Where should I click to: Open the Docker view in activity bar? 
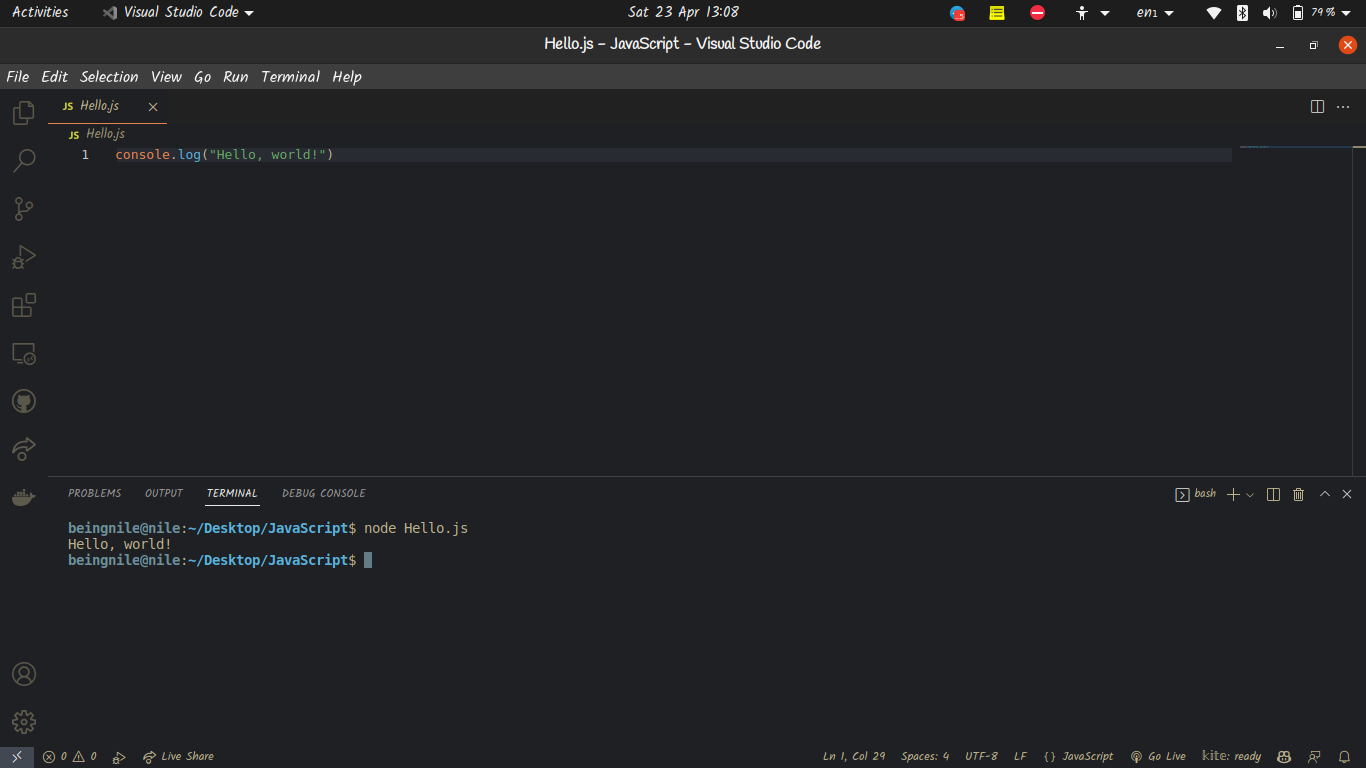[x=24, y=497]
